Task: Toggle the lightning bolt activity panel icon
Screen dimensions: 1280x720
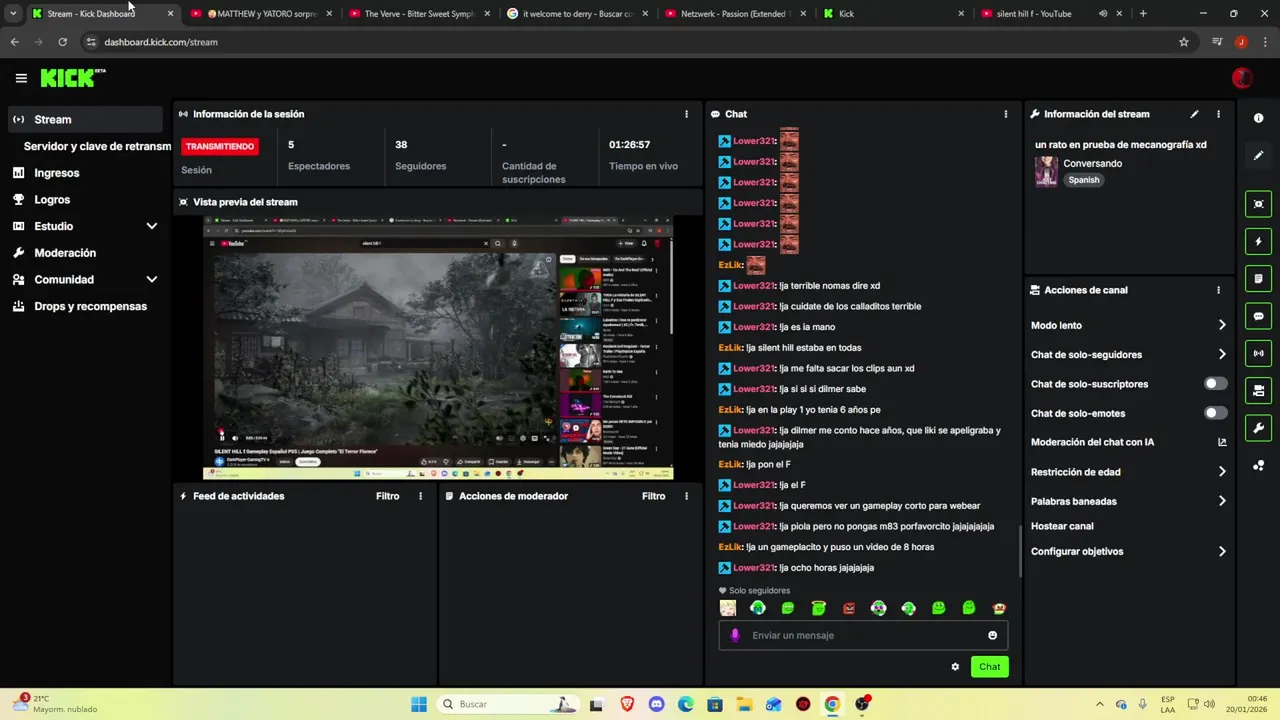Action: coord(1258,241)
